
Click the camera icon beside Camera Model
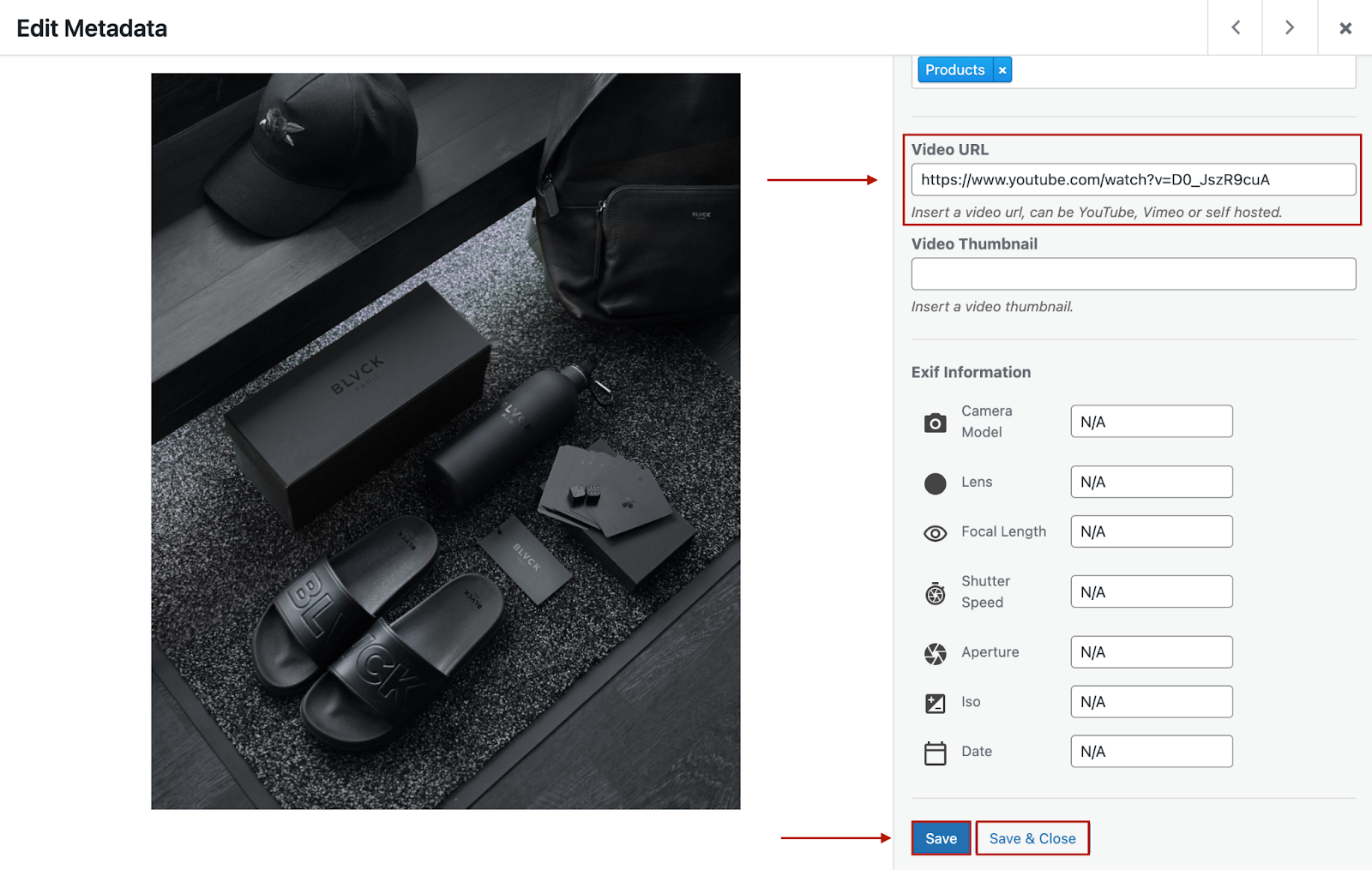[936, 423]
